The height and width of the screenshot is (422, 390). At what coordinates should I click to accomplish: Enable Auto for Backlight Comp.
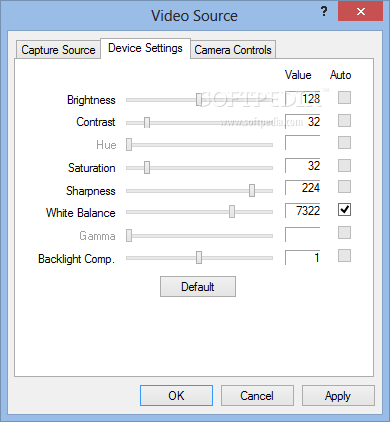point(344,256)
